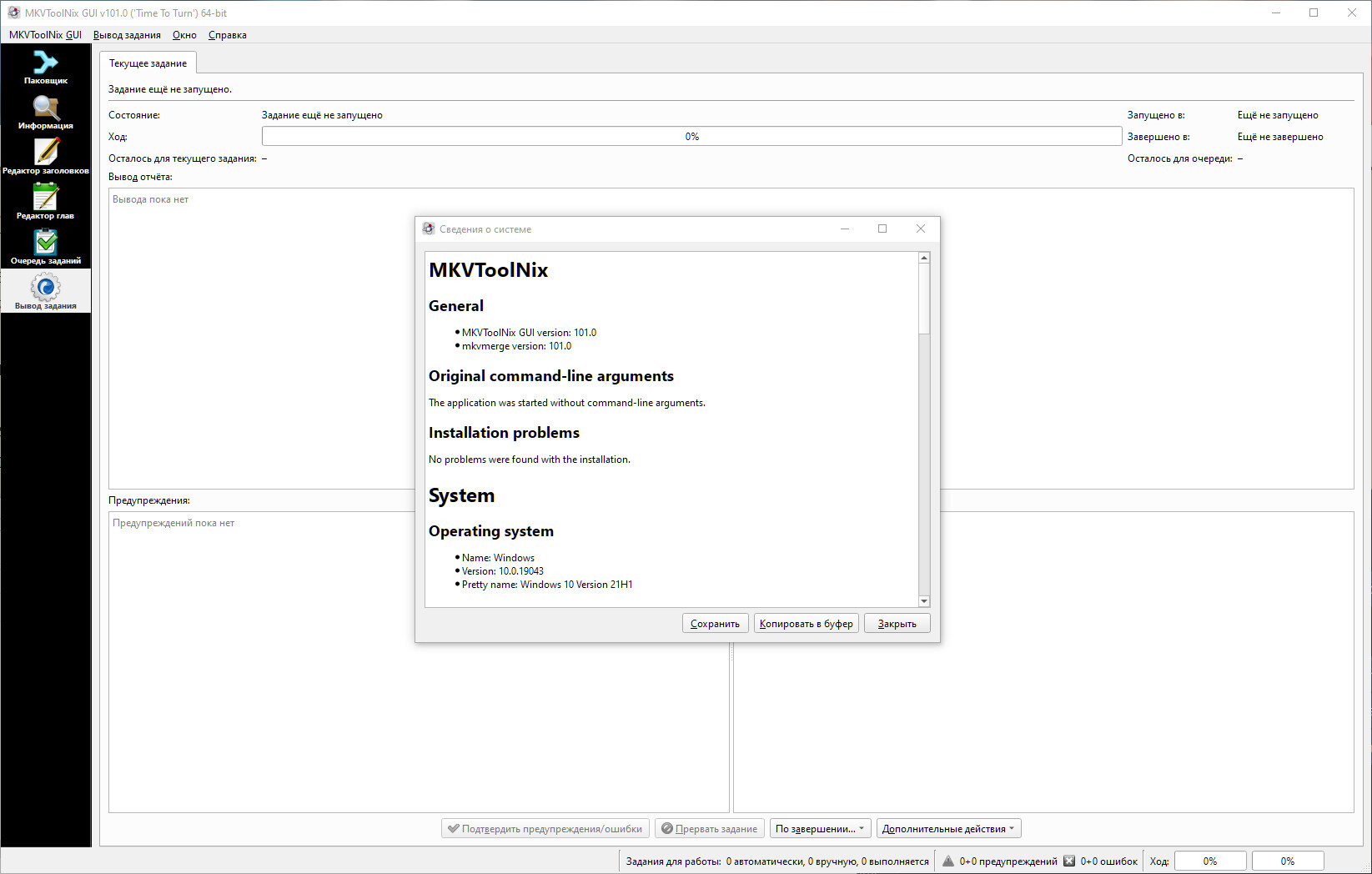
Task: Open the Вывод задания menu in menu bar
Action: pyautogui.click(x=127, y=35)
